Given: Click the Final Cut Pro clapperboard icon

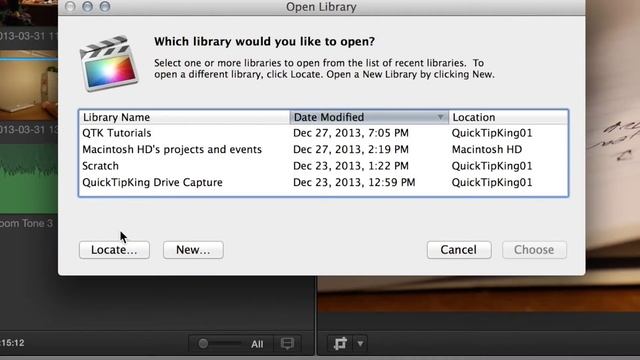Looking at the screenshot, I should 109,63.
